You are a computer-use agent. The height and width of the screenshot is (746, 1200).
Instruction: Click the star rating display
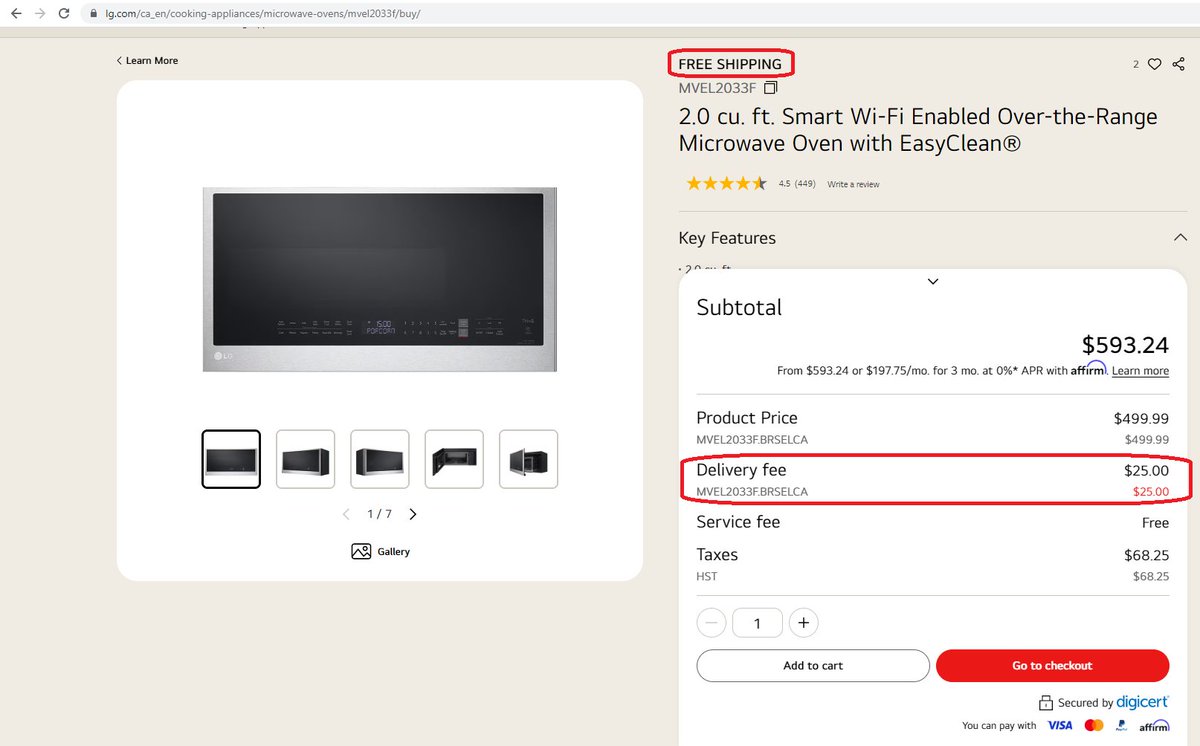726,184
